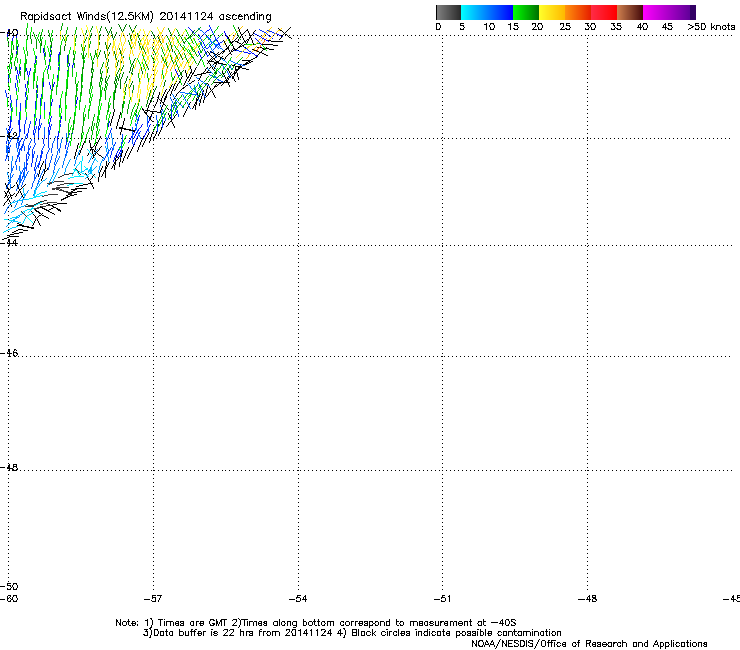Click the cyan-blue 5-15 knots color swatch

487,12
